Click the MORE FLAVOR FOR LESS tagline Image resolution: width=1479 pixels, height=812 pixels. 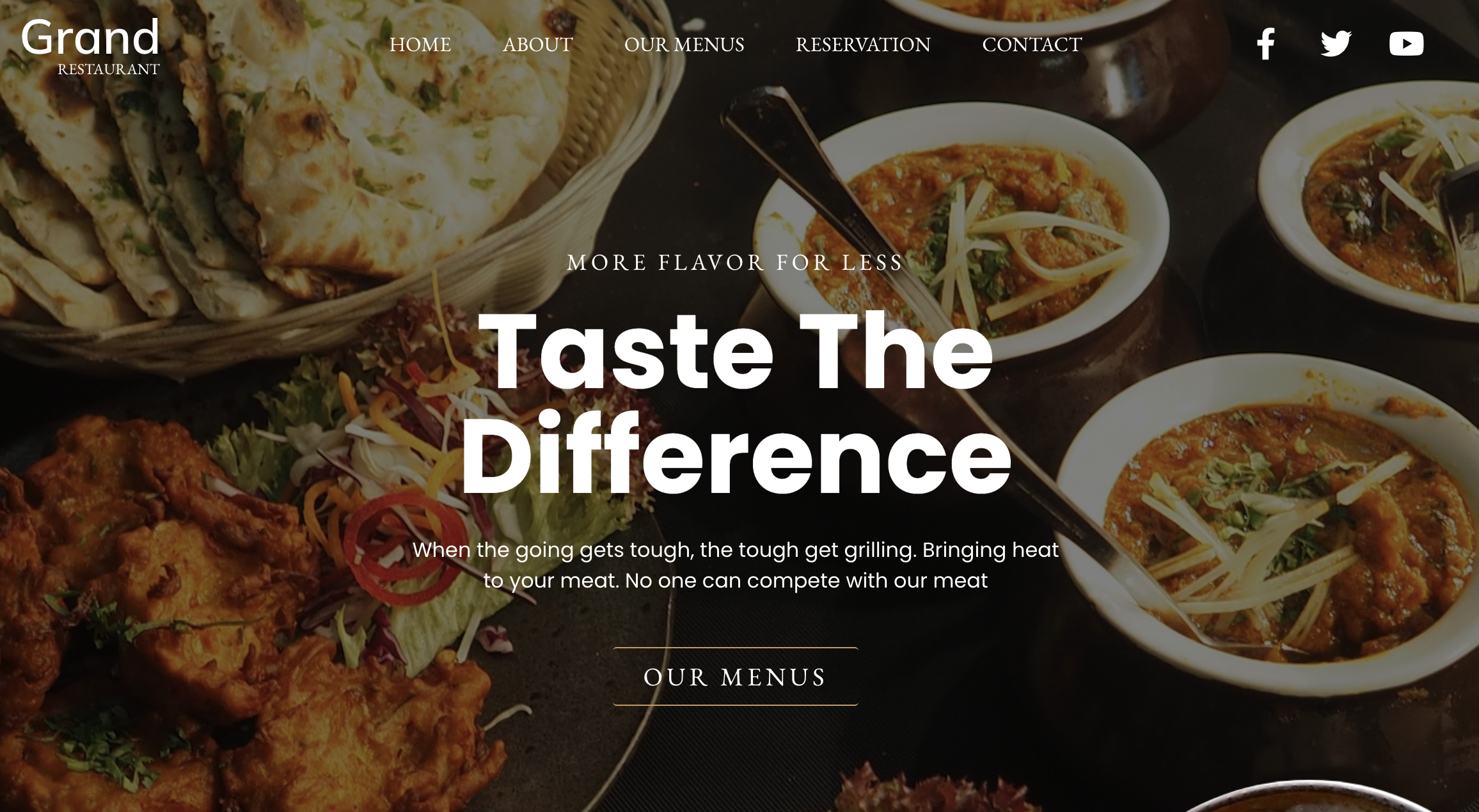(x=735, y=262)
